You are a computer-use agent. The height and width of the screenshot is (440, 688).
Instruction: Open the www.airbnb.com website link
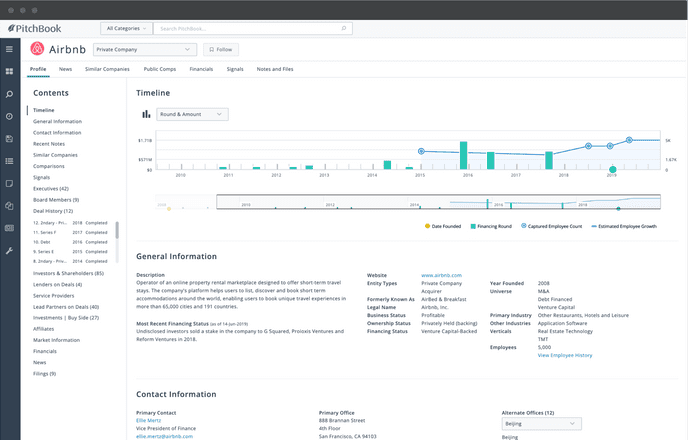click(441, 274)
